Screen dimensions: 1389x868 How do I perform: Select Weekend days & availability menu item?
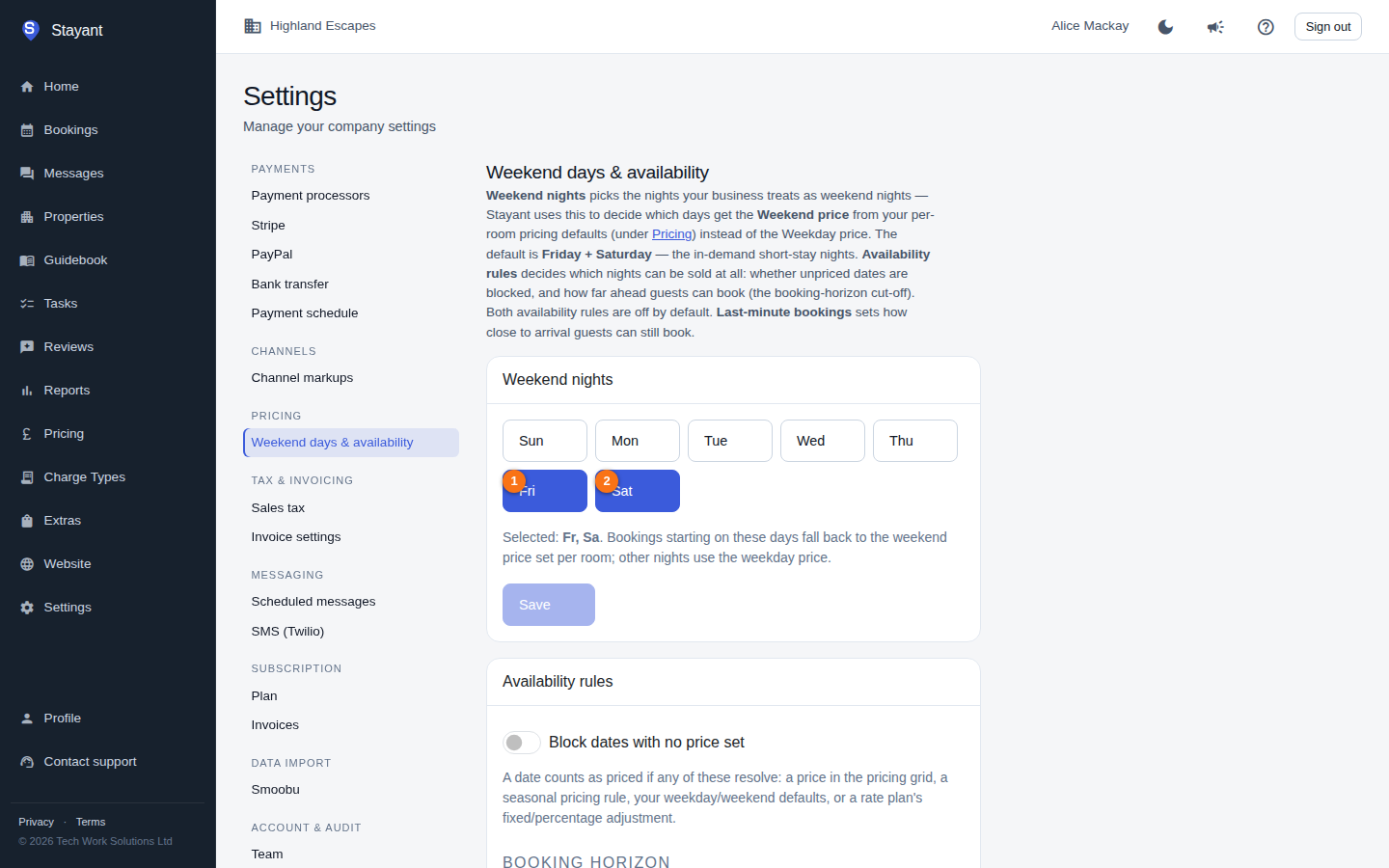tap(351, 443)
